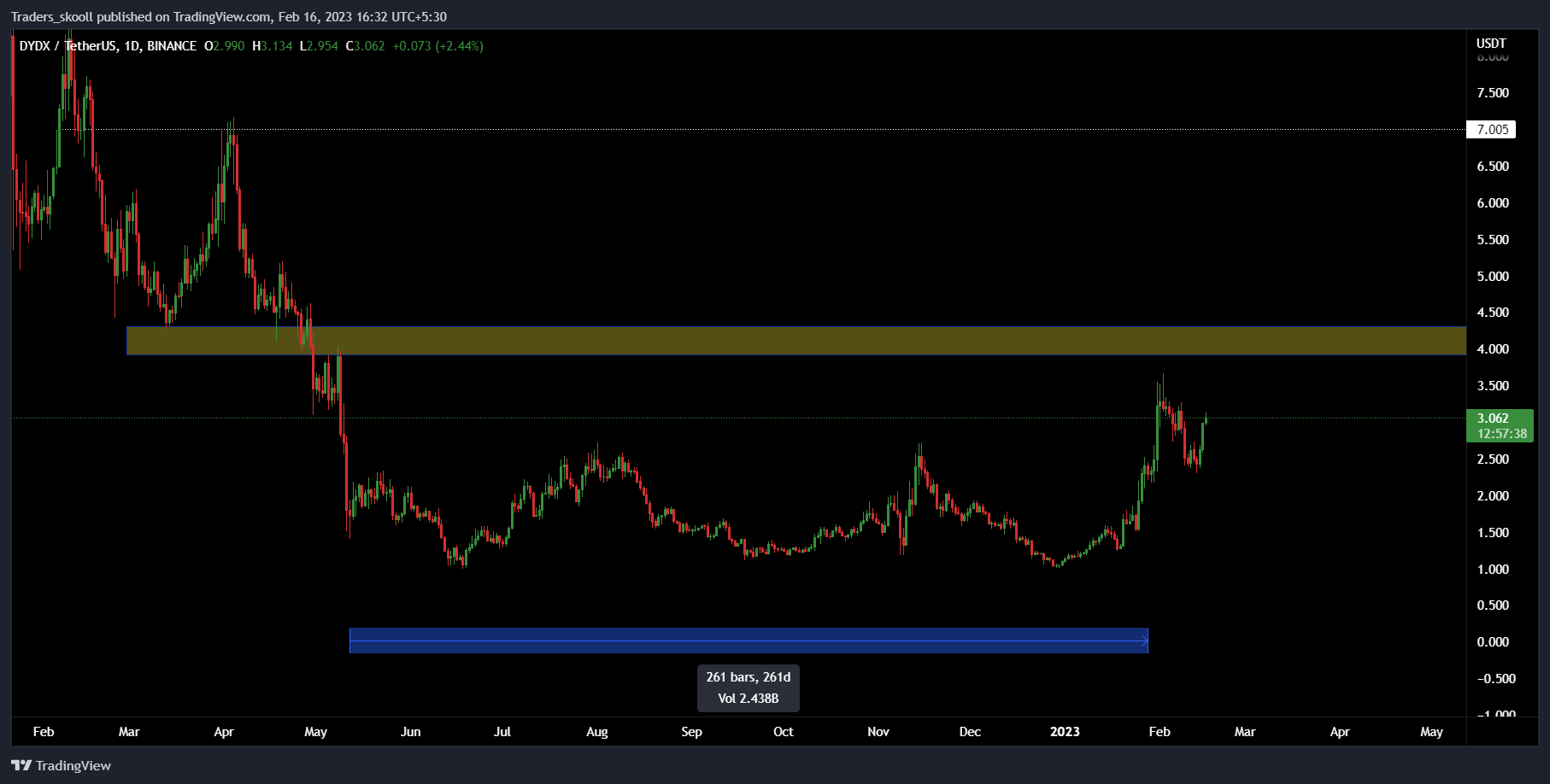Click the Dec label on the time axis

pyautogui.click(x=970, y=732)
